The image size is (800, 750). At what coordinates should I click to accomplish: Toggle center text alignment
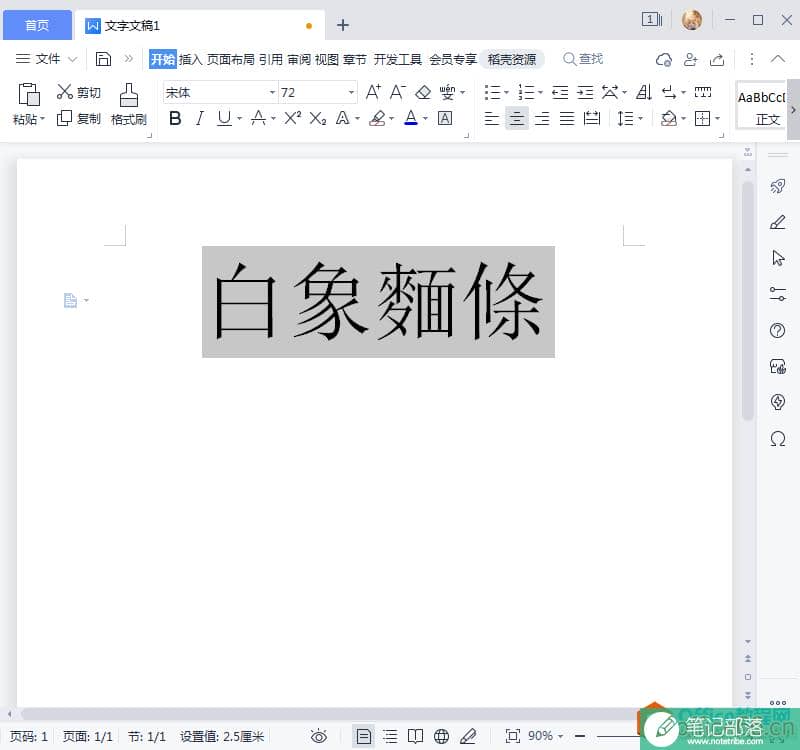(x=517, y=118)
